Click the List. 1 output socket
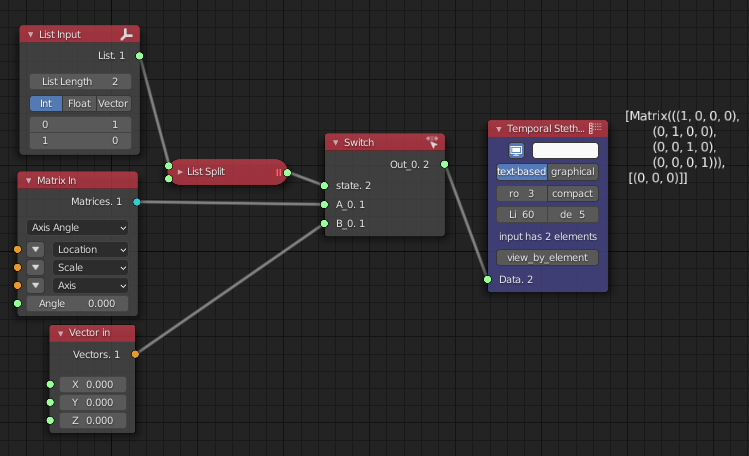Screen dimensions: 749x456 139,56
